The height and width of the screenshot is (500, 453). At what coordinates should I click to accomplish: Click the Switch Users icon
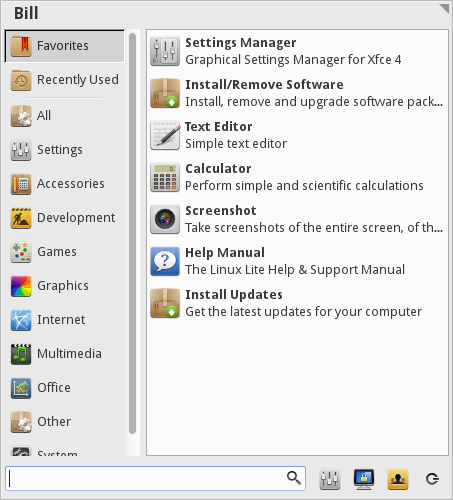click(x=398, y=479)
